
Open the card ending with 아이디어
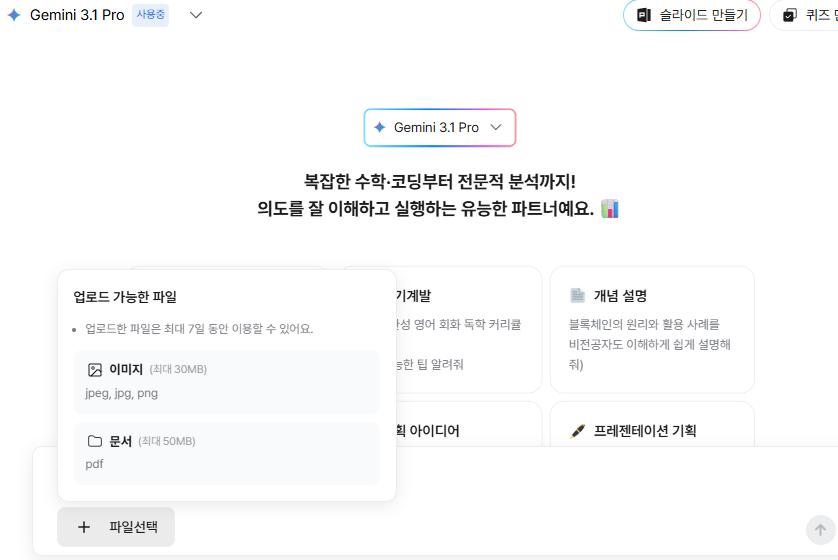click(468, 424)
